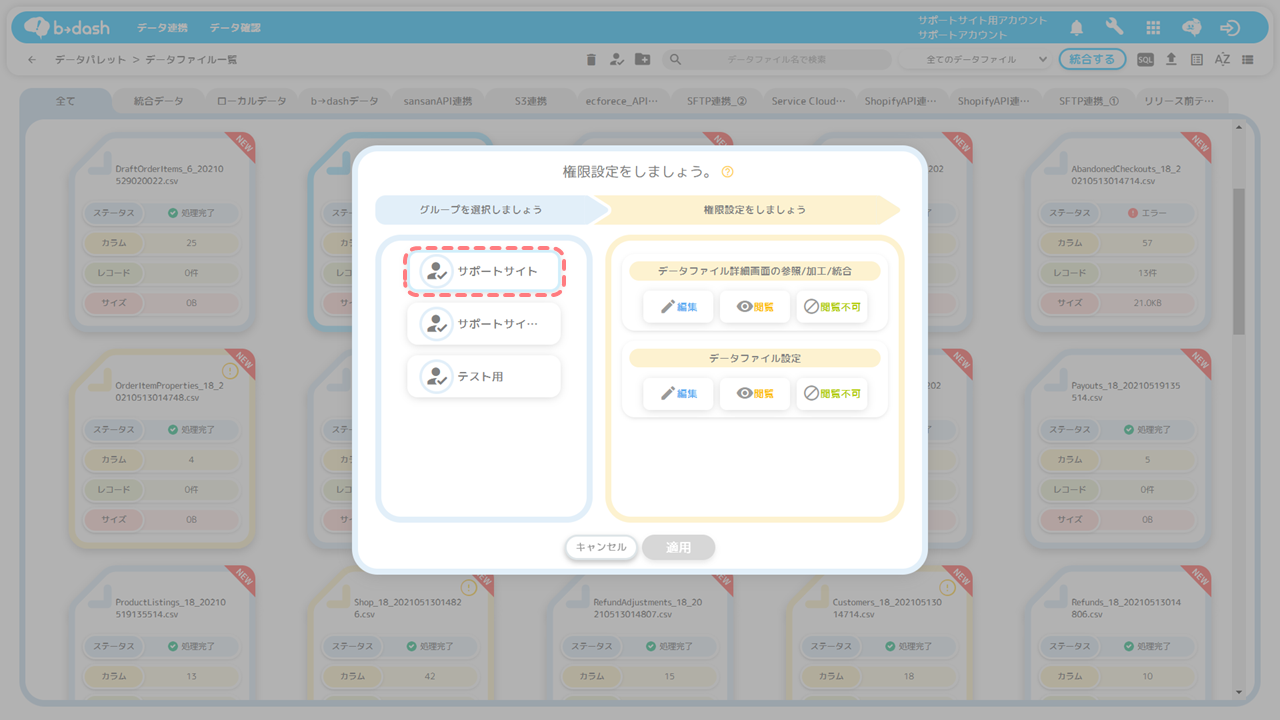Click the 統合する button
Image resolution: width=1280 pixels, height=720 pixels.
[1092, 60]
